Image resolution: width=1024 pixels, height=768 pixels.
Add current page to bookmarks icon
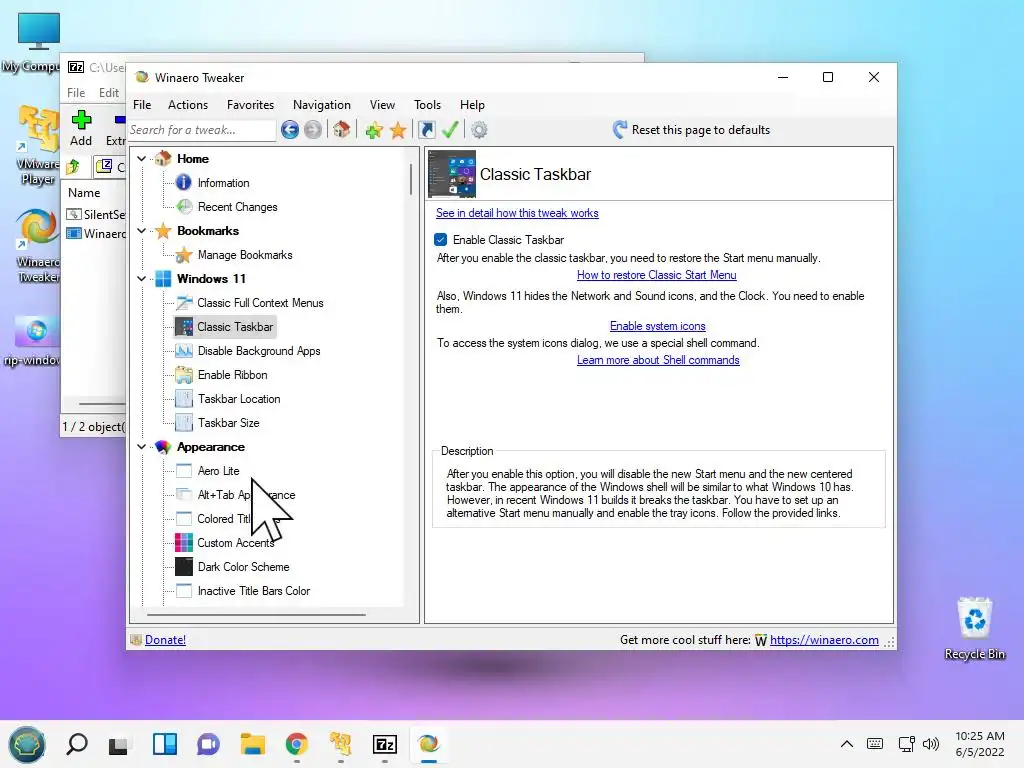[x=374, y=130]
